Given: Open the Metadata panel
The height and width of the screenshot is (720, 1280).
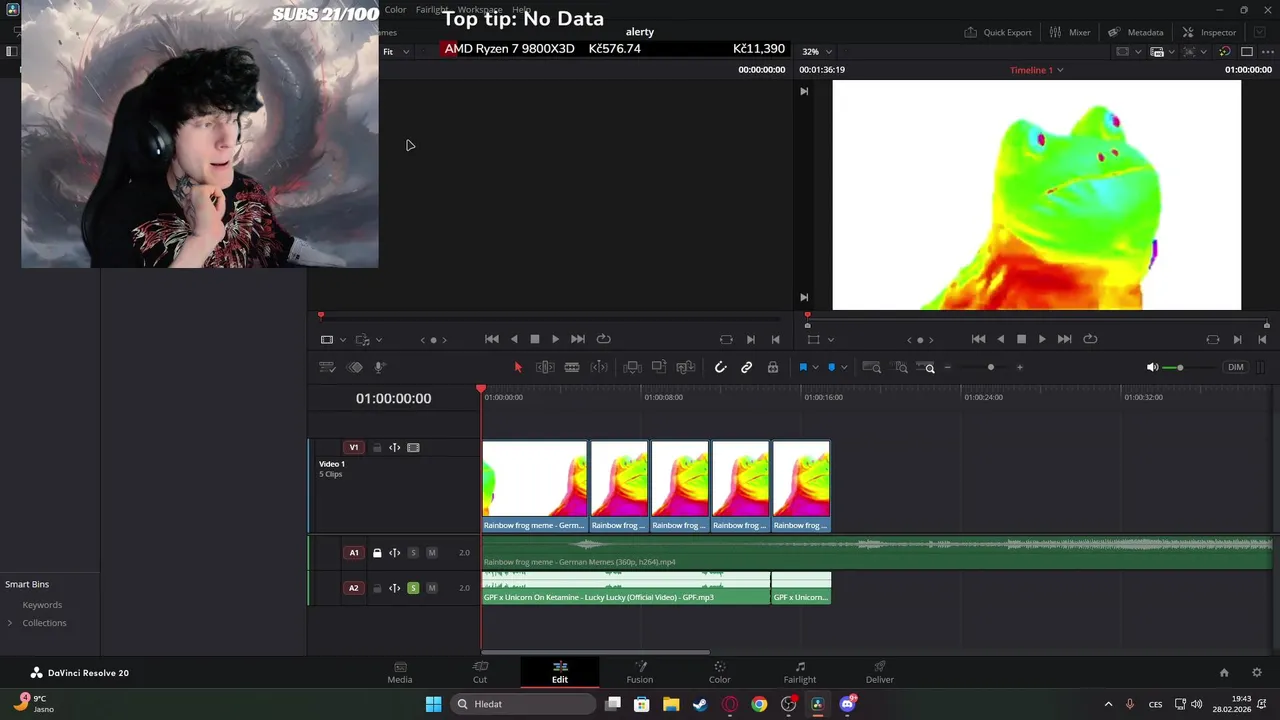Looking at the screenshot, I should point(1135,32).
